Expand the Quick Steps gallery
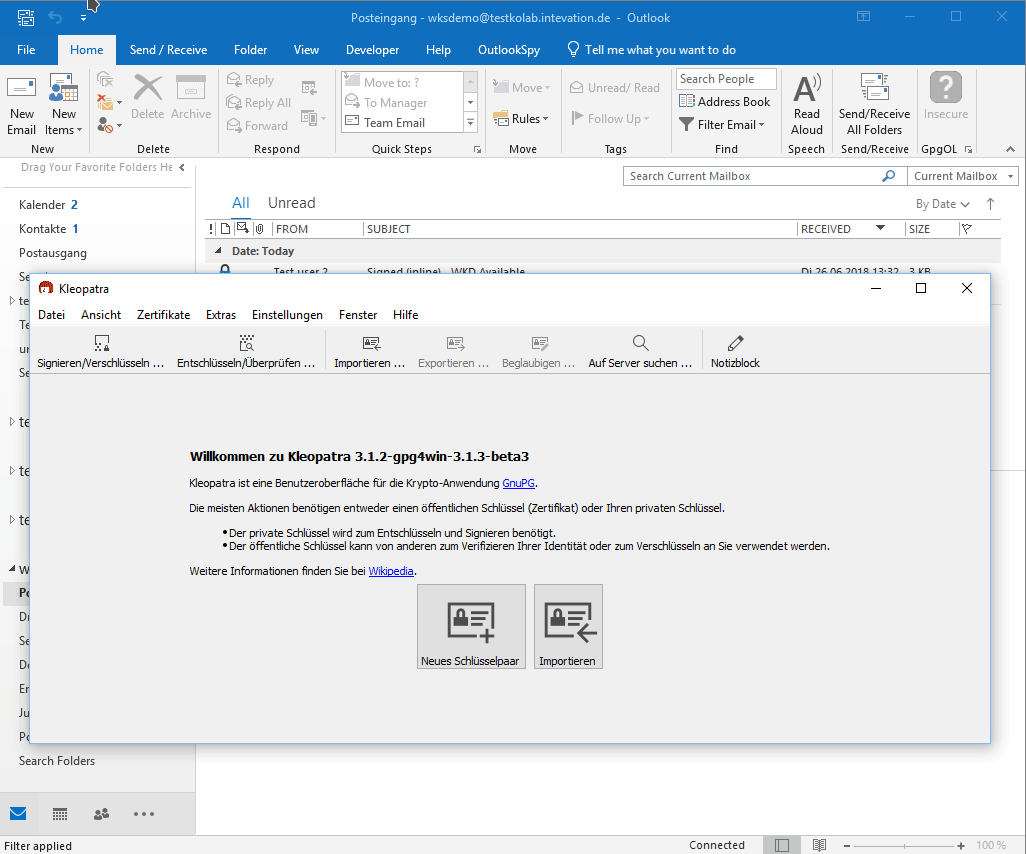Viewport: 1026px width, 854px height. pyautogui.click(x=470, y=122)
